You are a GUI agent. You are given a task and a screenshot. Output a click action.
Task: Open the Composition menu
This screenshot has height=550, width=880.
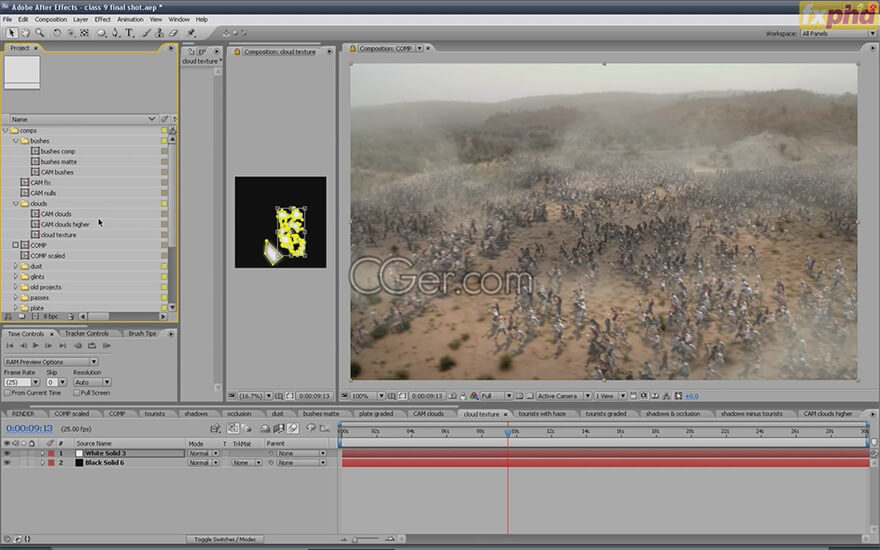point(51,19)
